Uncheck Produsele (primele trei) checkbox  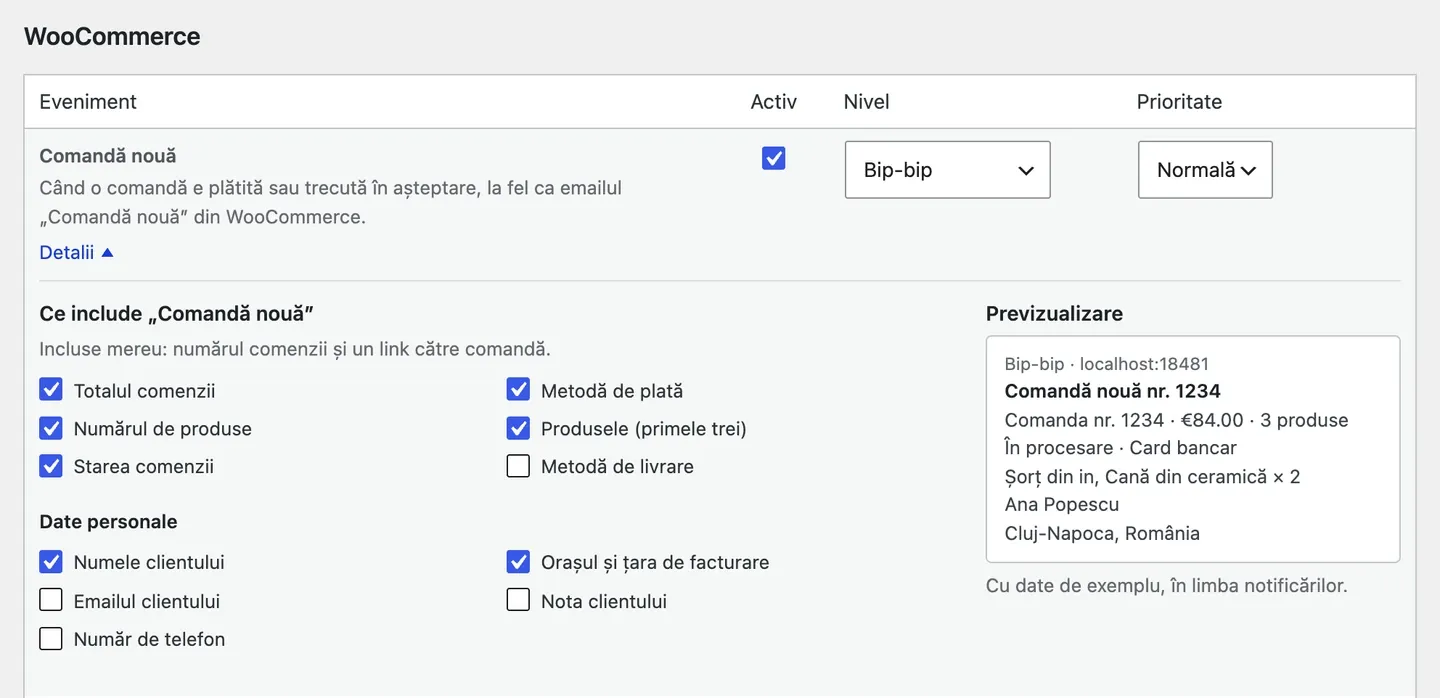518,428
